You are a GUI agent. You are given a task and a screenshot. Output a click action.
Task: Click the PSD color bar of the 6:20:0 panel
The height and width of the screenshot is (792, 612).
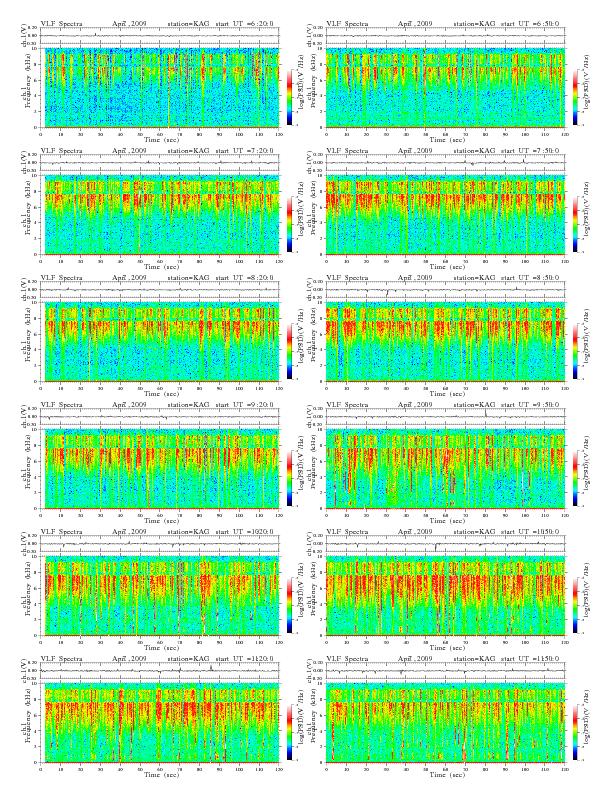[x=289, y=97]
